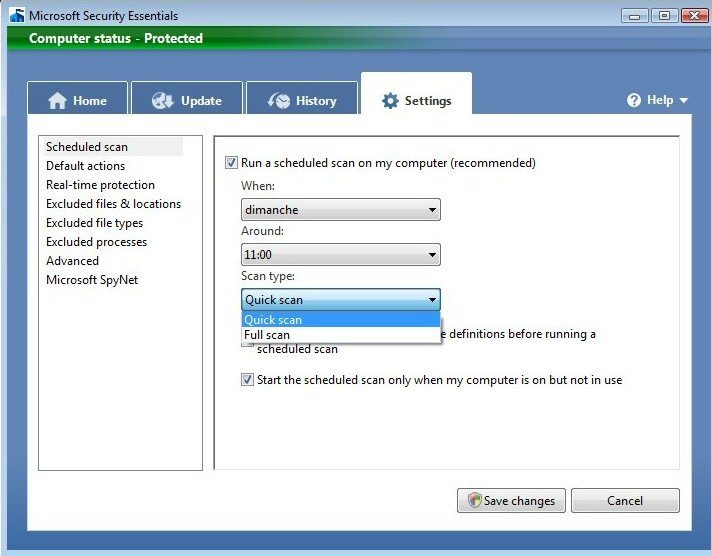Open Excluded files & locations settings
This screenshot has height=556, width=712.
tap(114, 204)
